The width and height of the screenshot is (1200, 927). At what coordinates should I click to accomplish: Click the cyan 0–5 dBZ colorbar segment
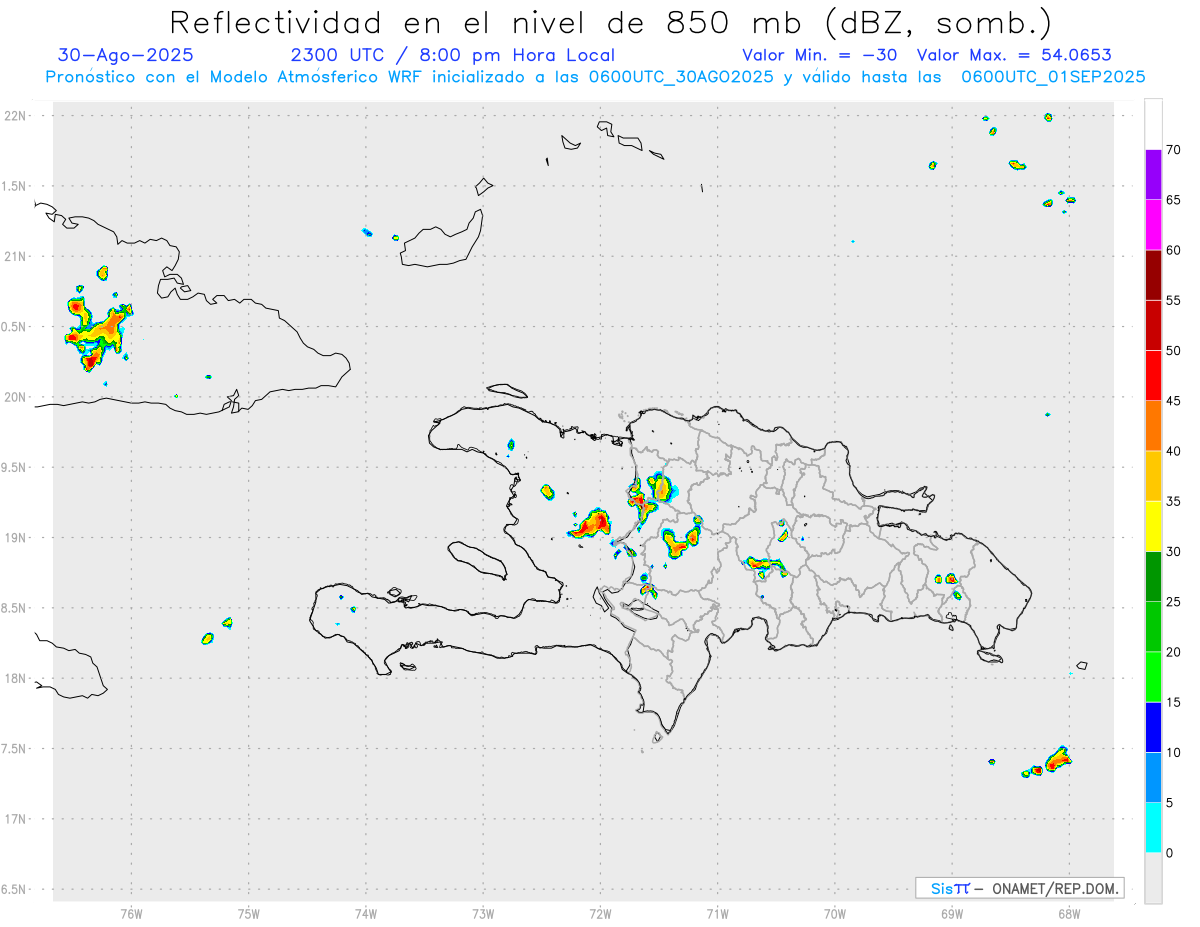pyautogui.click(x=1153, y=828)
